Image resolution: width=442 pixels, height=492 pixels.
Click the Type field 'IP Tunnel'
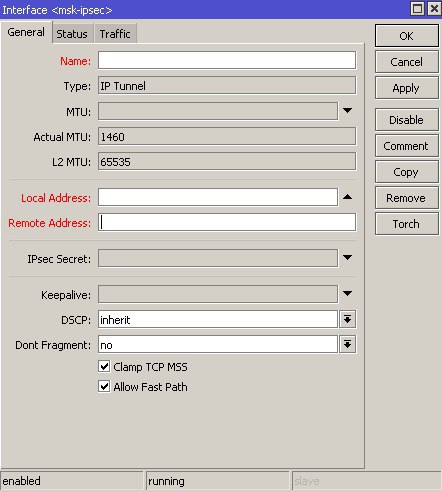227,86
